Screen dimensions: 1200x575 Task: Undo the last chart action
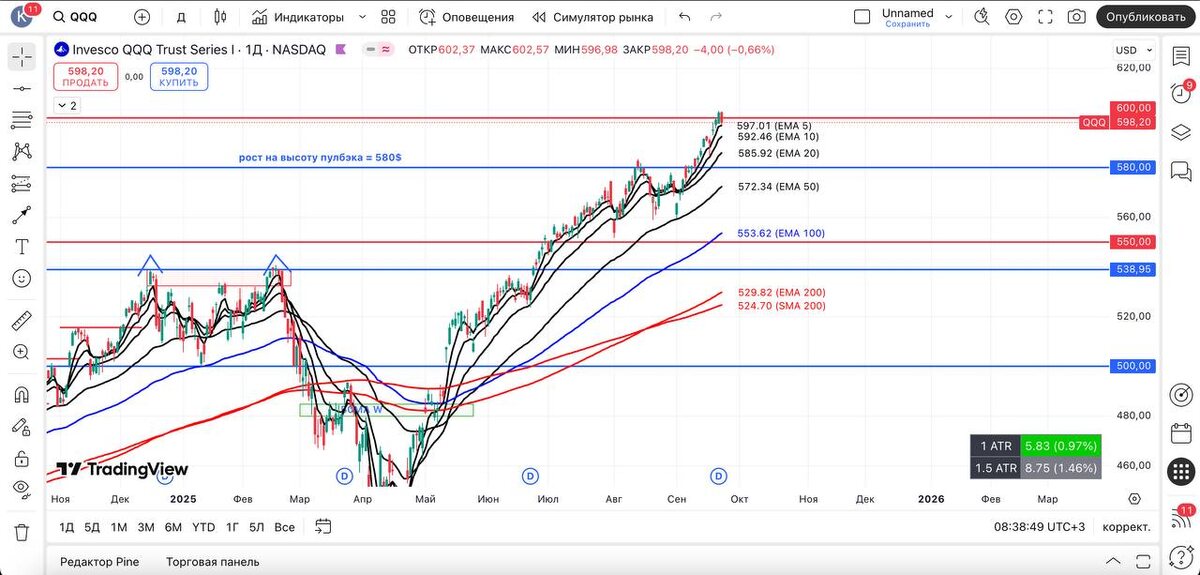684,17
